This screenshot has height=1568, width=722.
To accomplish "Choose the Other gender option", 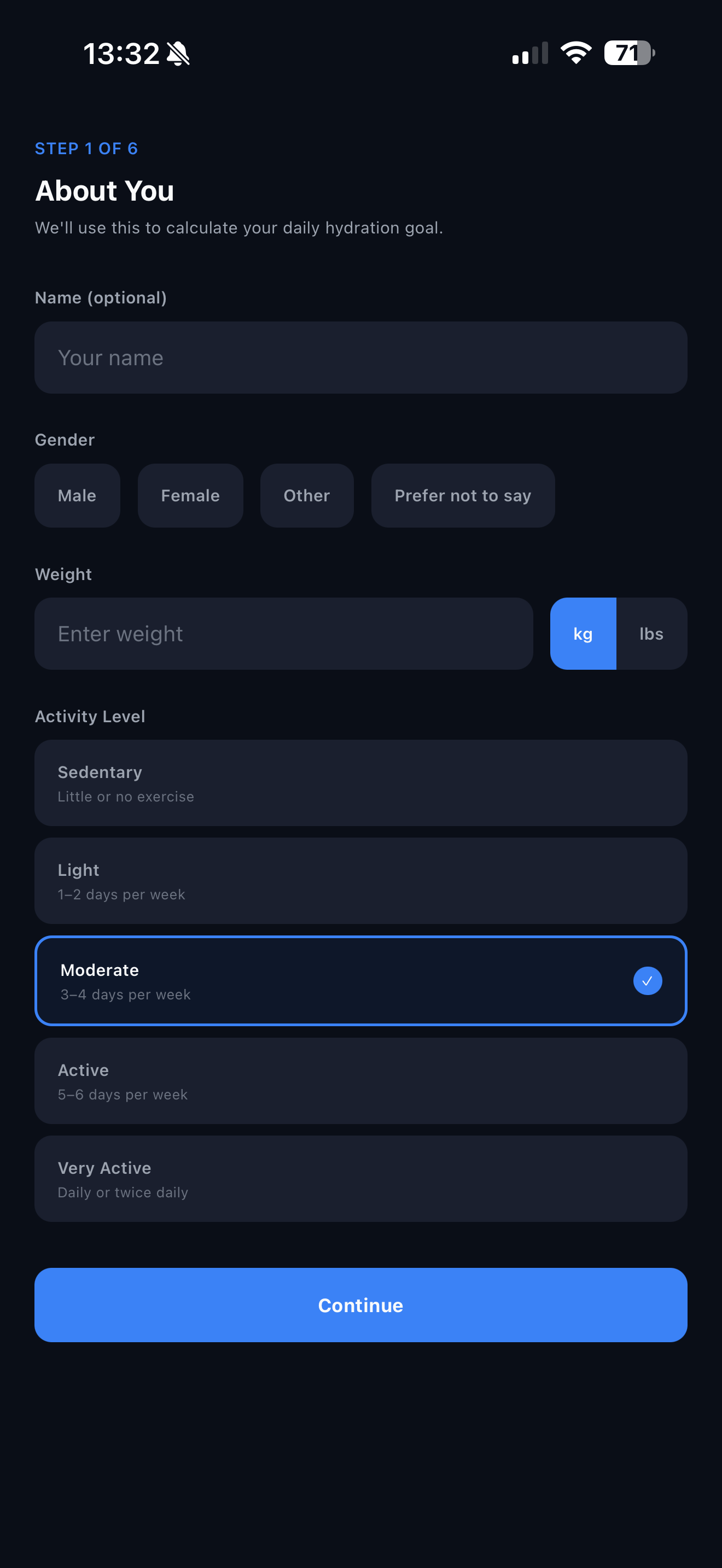I will 306,495.
